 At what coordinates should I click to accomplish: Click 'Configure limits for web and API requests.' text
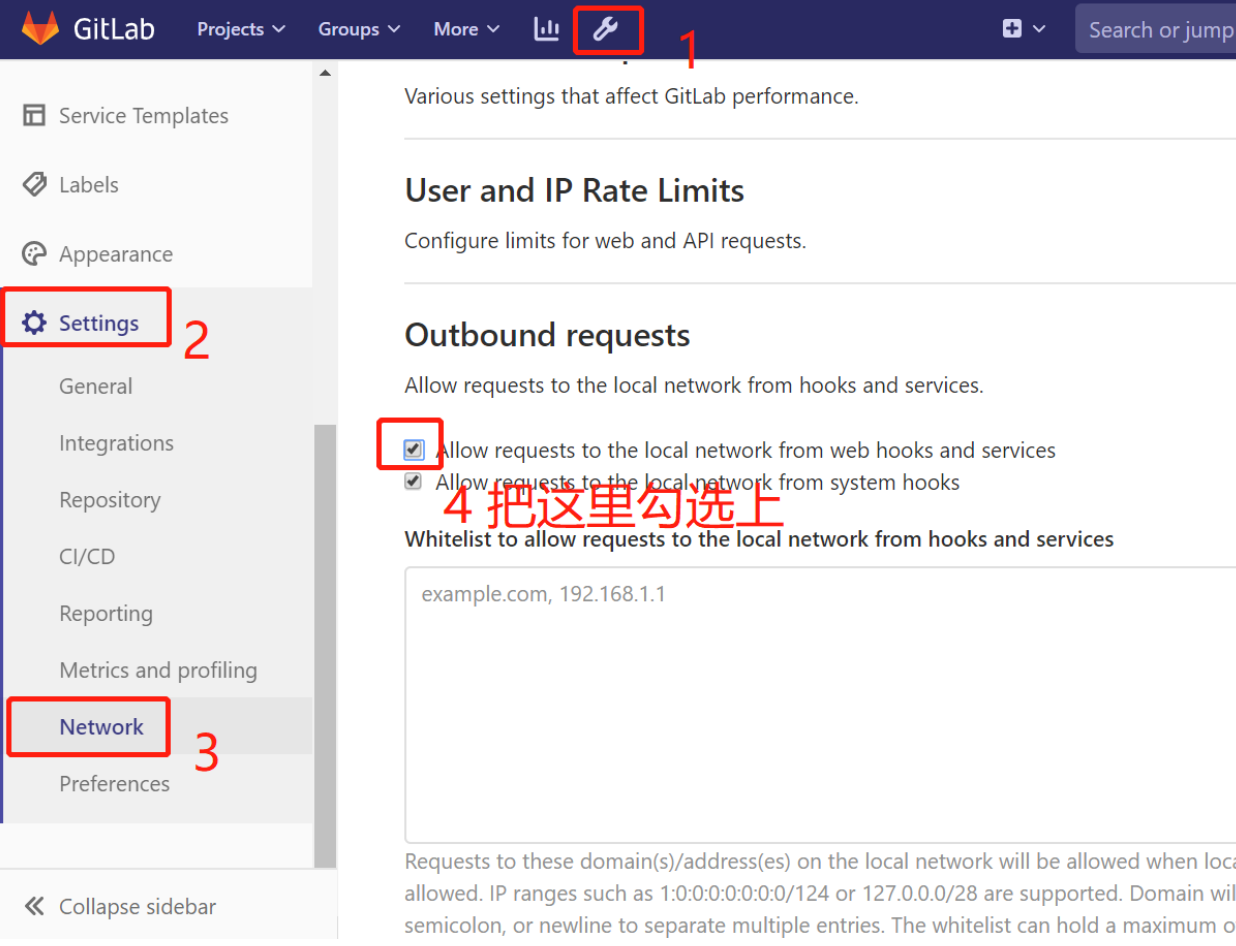tap(605, 241)
